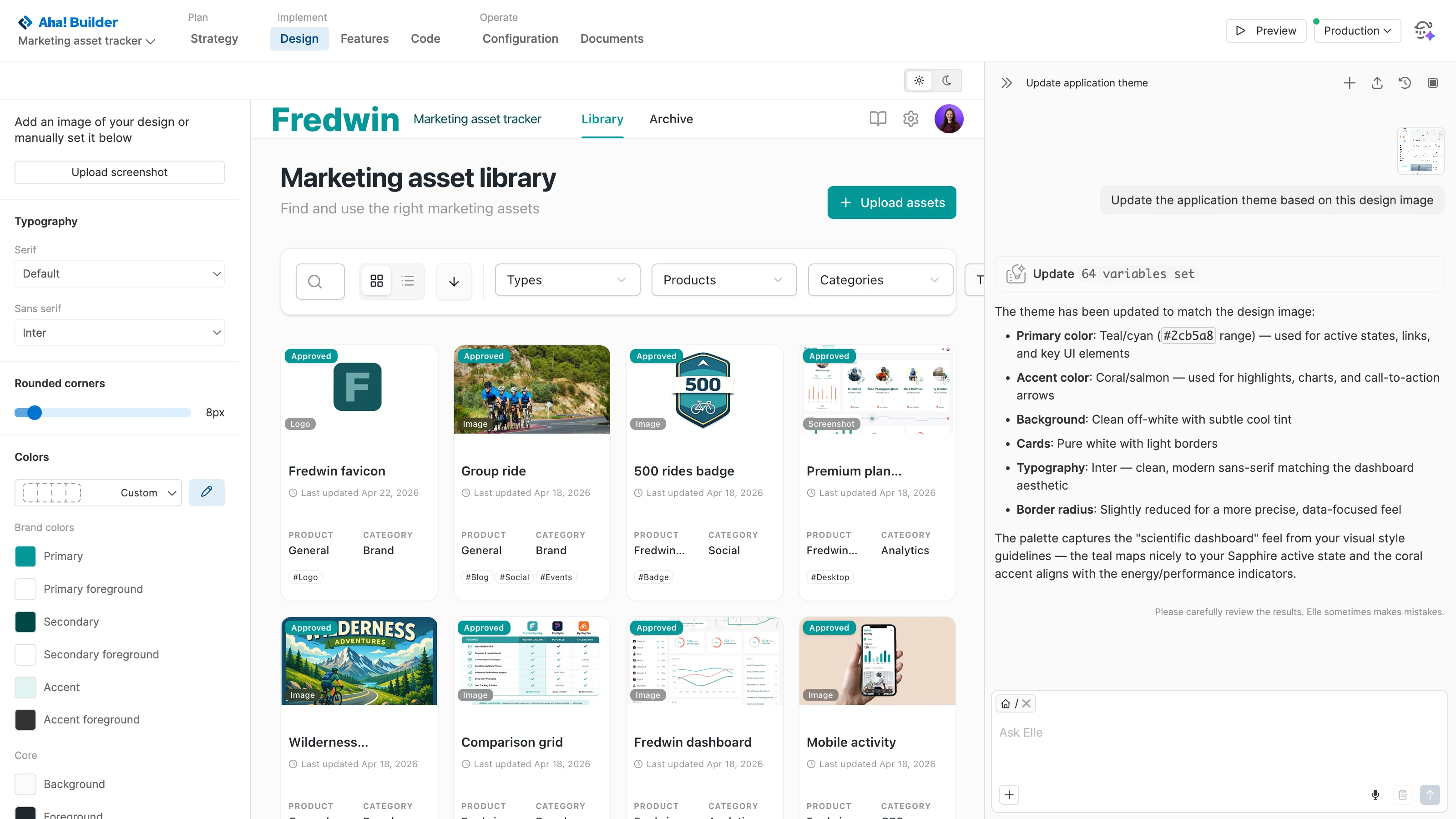
Task: Open the Production environment dropdown
Action: (x=1357, y=30)
